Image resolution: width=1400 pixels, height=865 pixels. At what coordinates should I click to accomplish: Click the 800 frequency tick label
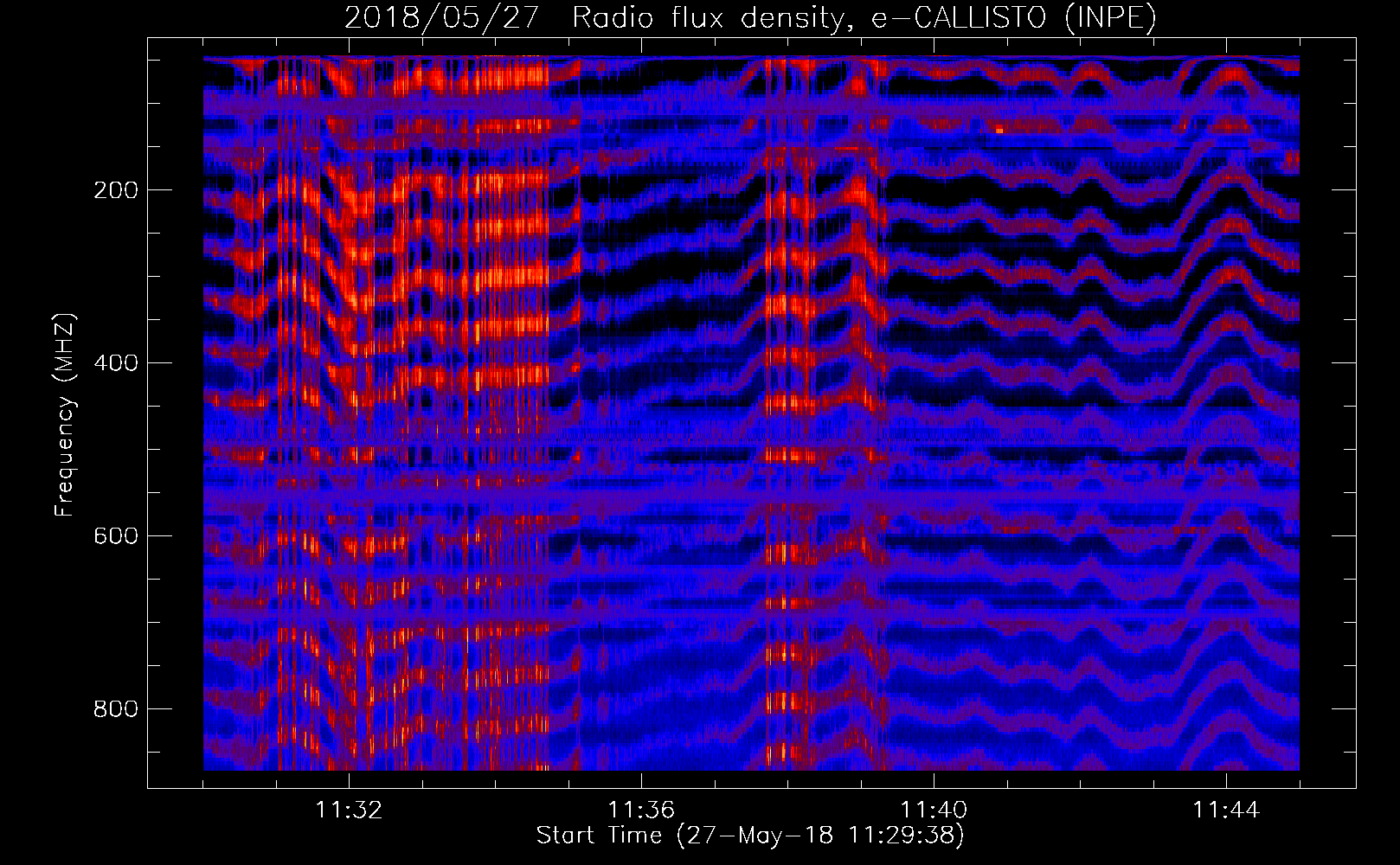(x=115, y=709)
